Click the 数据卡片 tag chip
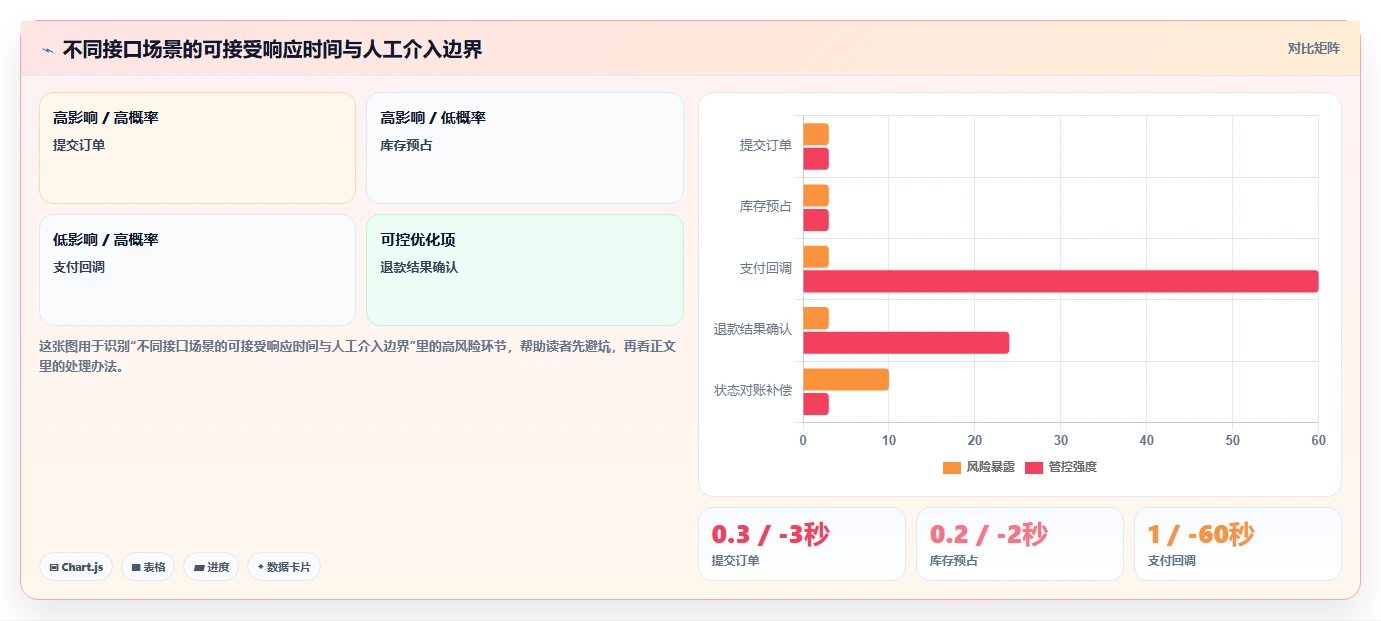The height and width of the screenshot is (621, 1381). click(x=284, y=567)
